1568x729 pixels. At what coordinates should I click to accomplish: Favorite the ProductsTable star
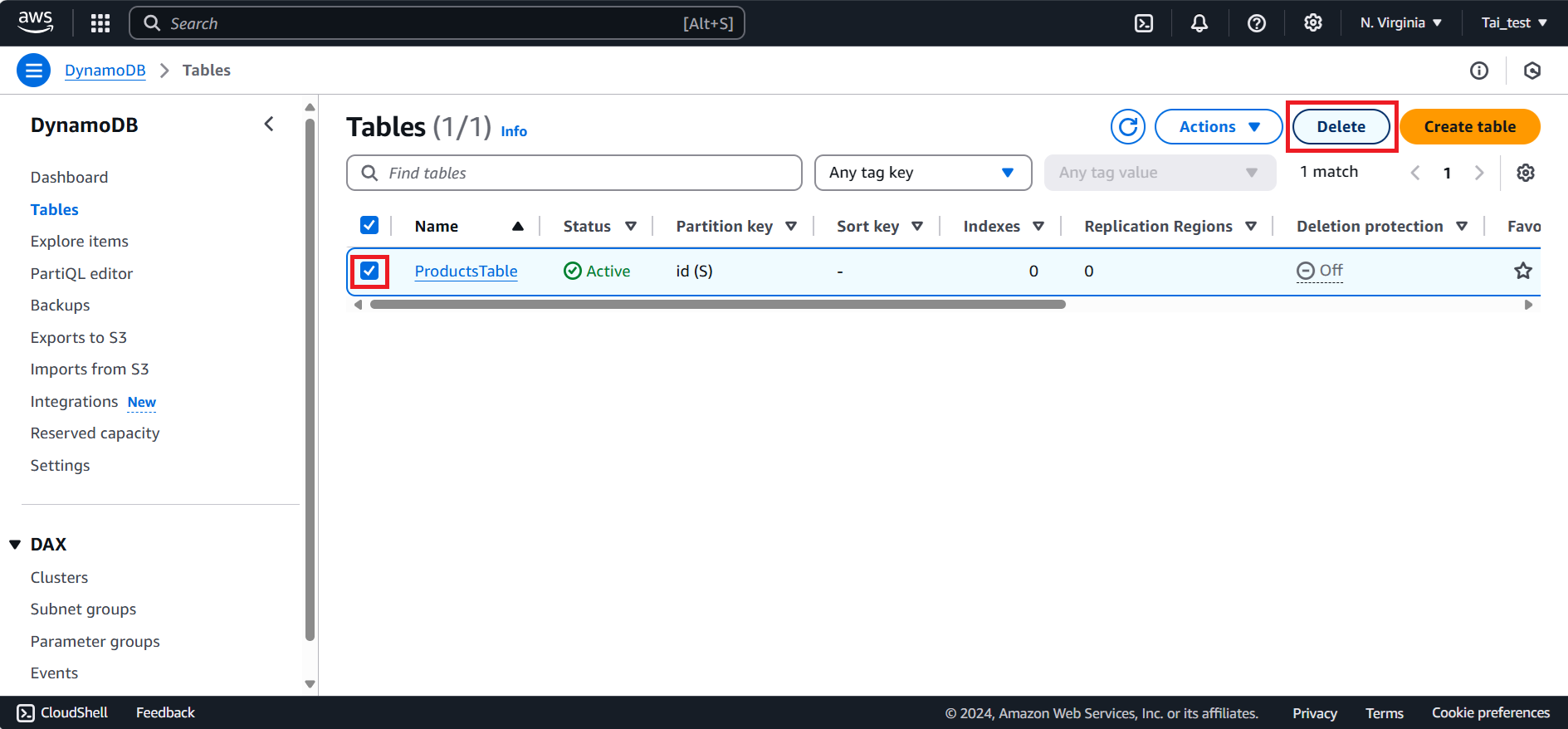pyautogui.click(x=1523, y=271)
